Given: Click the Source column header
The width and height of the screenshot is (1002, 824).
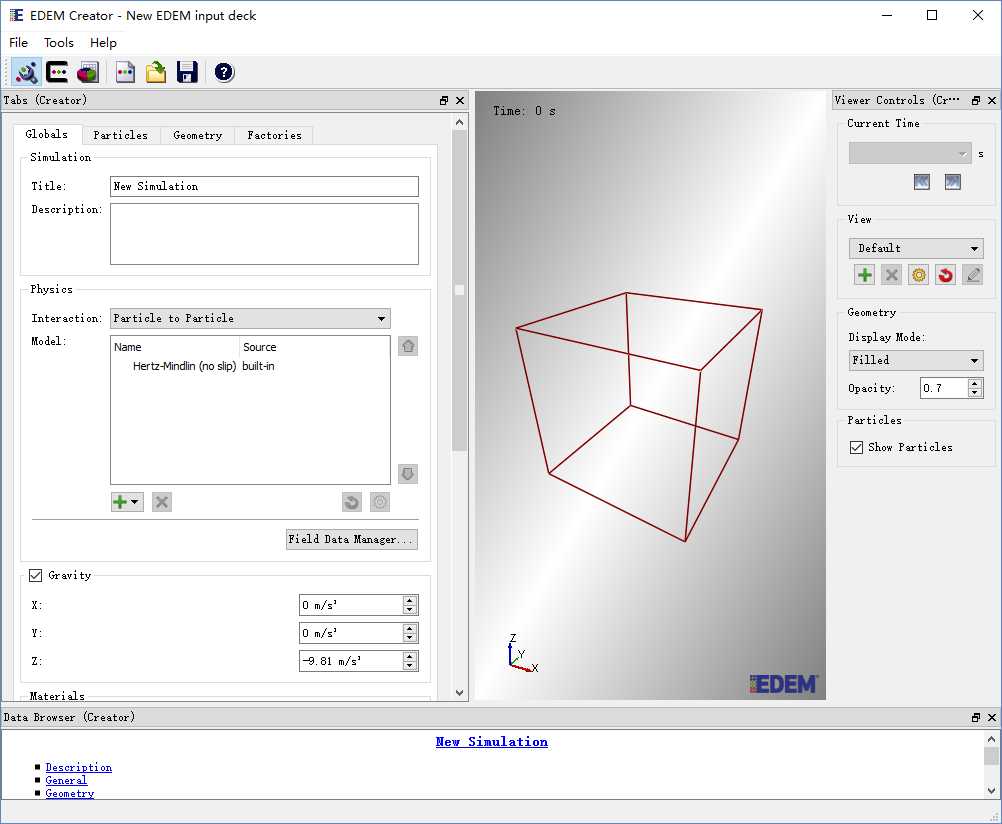Looking at the screenshot, I should pos(315,347).
